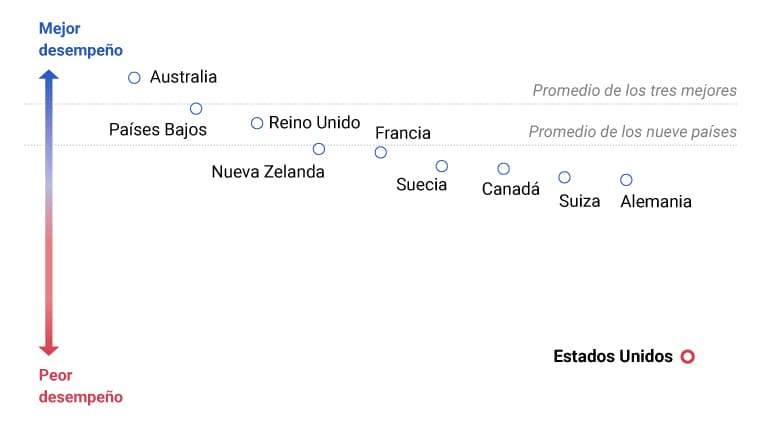The height and width of the screenshot is (432, 768).
Task: Click the Alemania circle marker
Action: (x=626, y=180)
